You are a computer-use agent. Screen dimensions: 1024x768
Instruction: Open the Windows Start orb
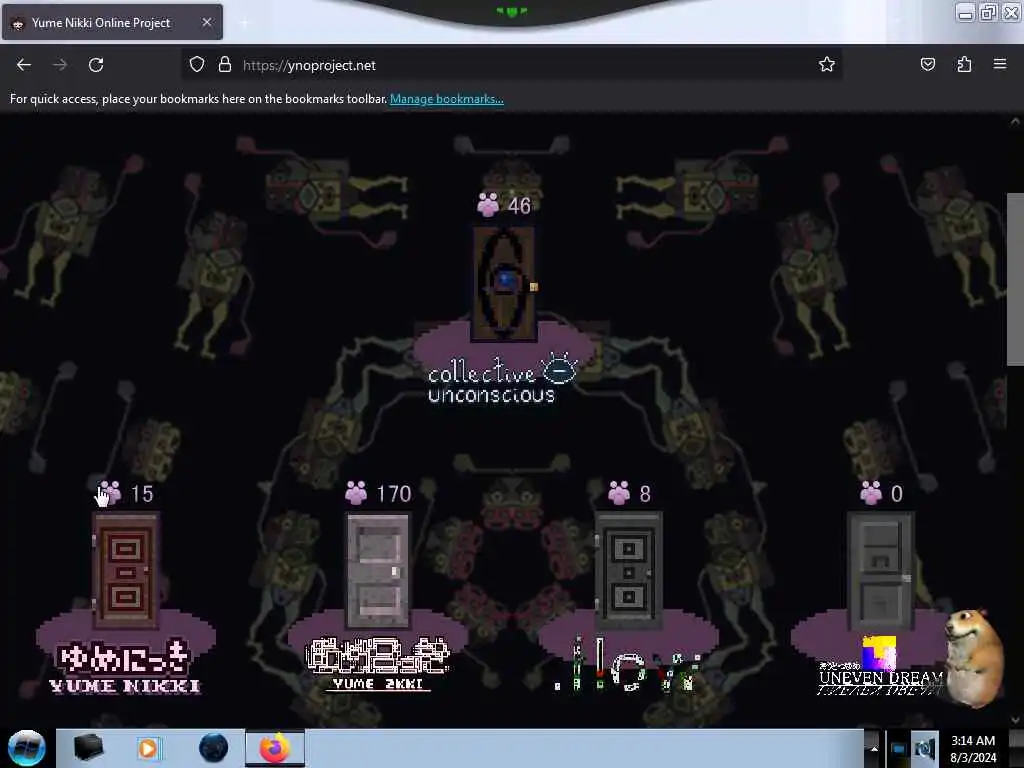tap(26, 748)
